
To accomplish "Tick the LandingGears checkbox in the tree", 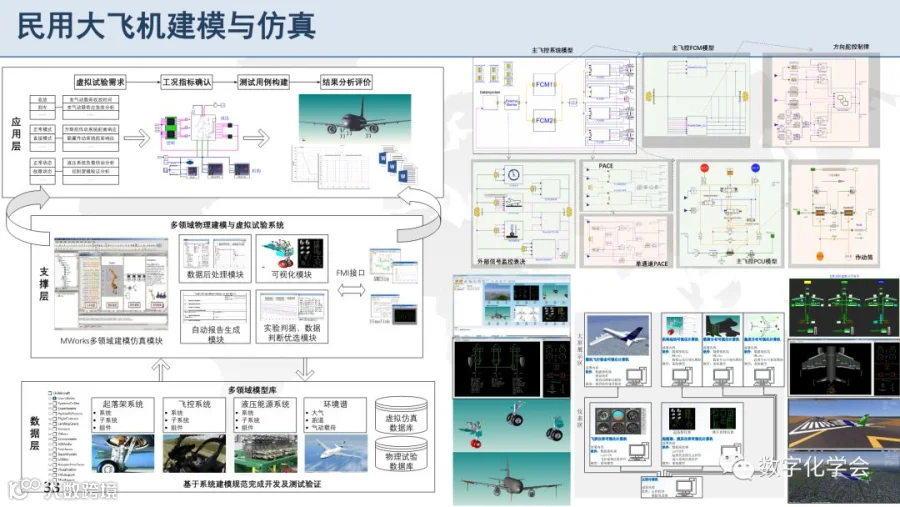I will tap(55, 424).
